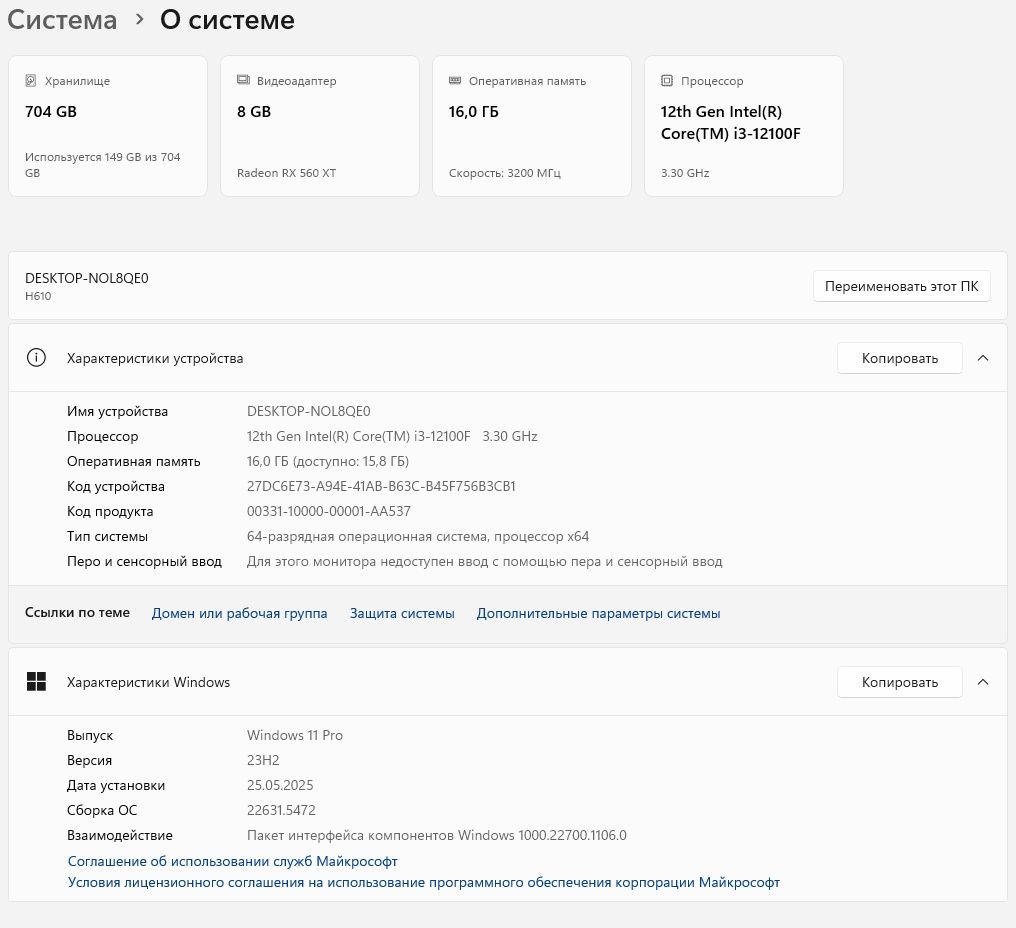The image size is (1016, 928).
Task: Click H610 model text under PC name
Action: pos(38,296)
